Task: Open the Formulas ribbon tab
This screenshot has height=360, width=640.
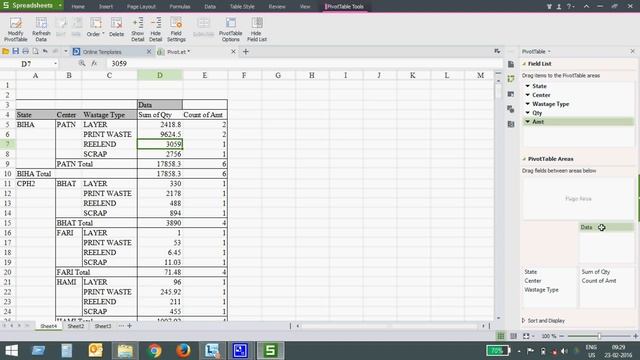Action: [180, 7]
